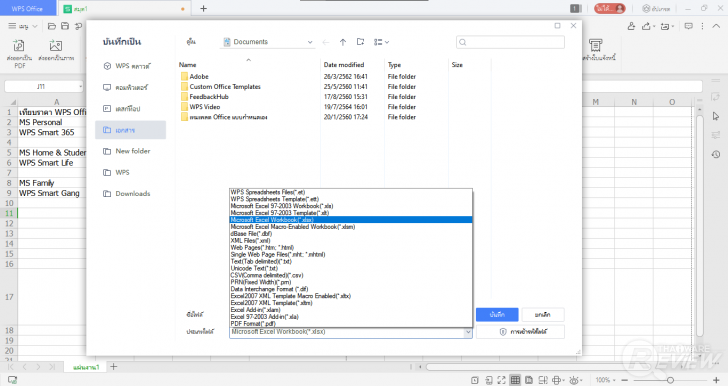
Task: Choose Microsoft Excel 97-2003 Workbook(*.xls)
Action: coord(351,206)
